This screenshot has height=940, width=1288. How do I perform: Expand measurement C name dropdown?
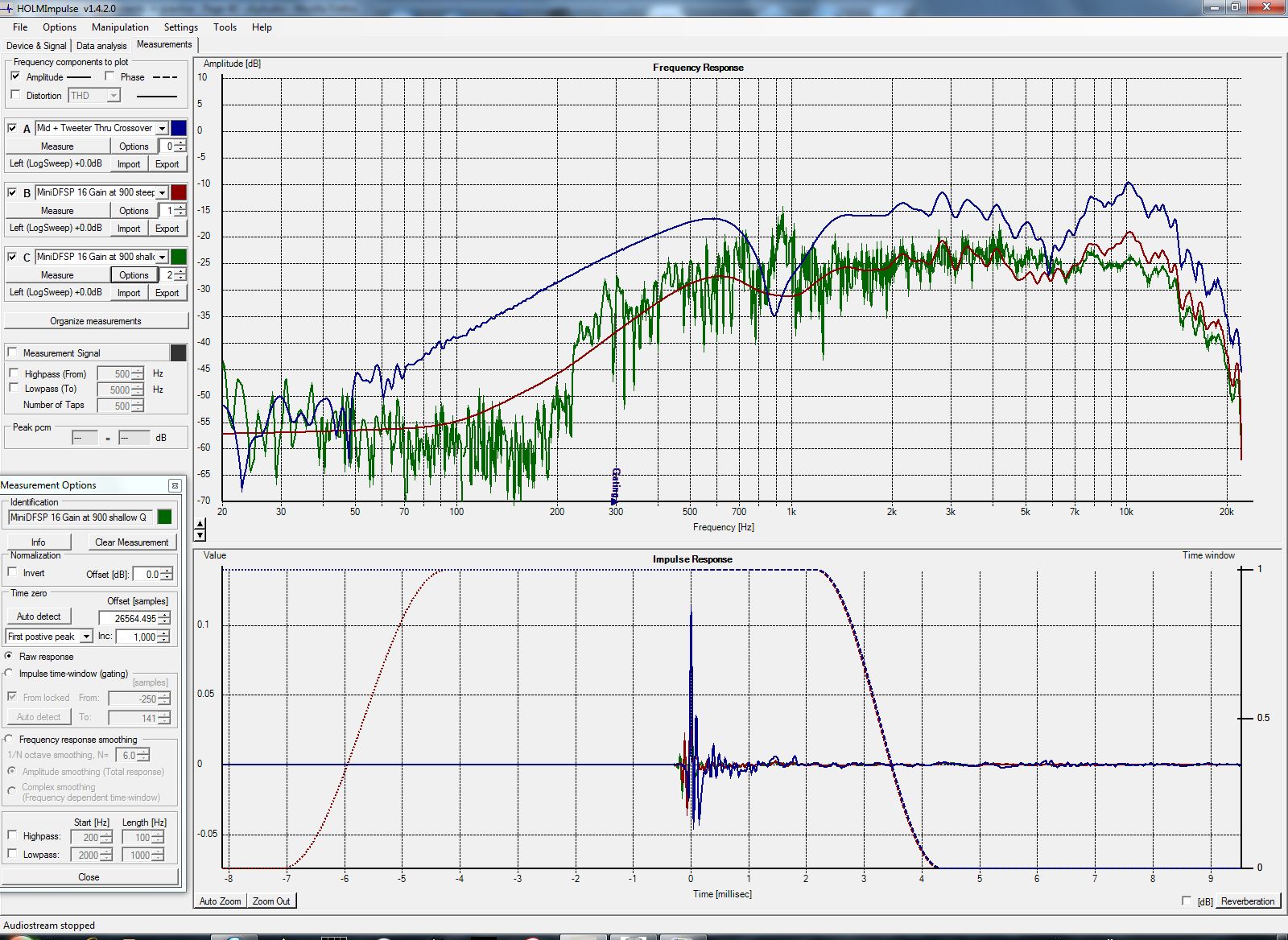pos(162,257)
